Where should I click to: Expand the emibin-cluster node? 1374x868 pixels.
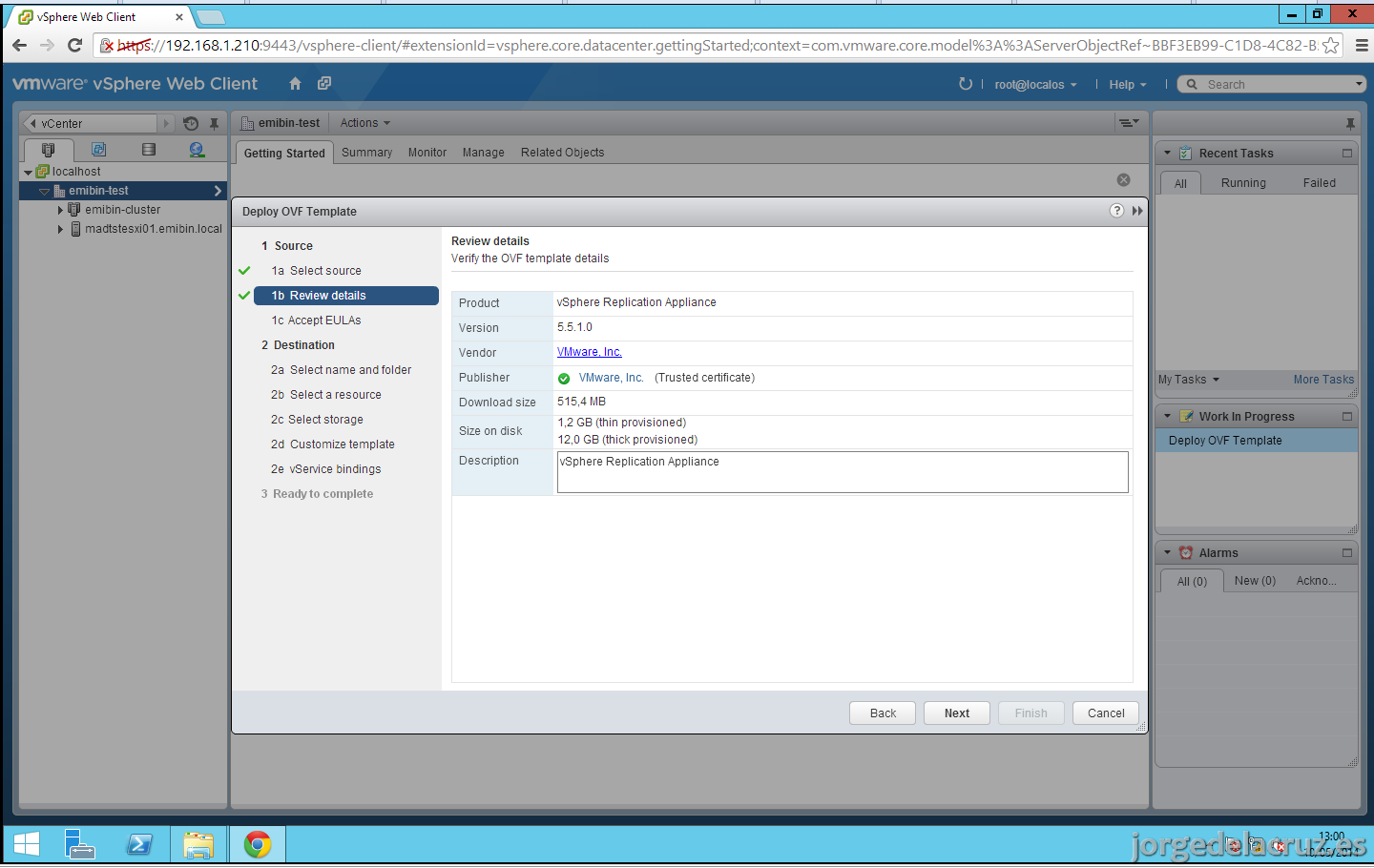click(x=60, y=210)
